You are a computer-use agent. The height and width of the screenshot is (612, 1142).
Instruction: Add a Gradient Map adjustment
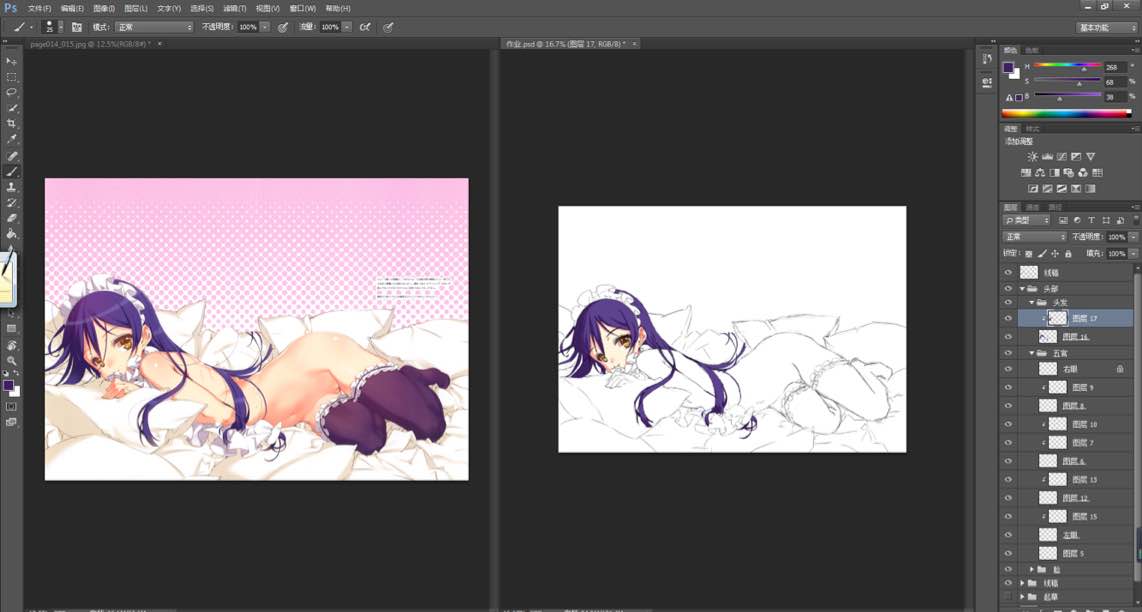click(x=1090, y=189)
